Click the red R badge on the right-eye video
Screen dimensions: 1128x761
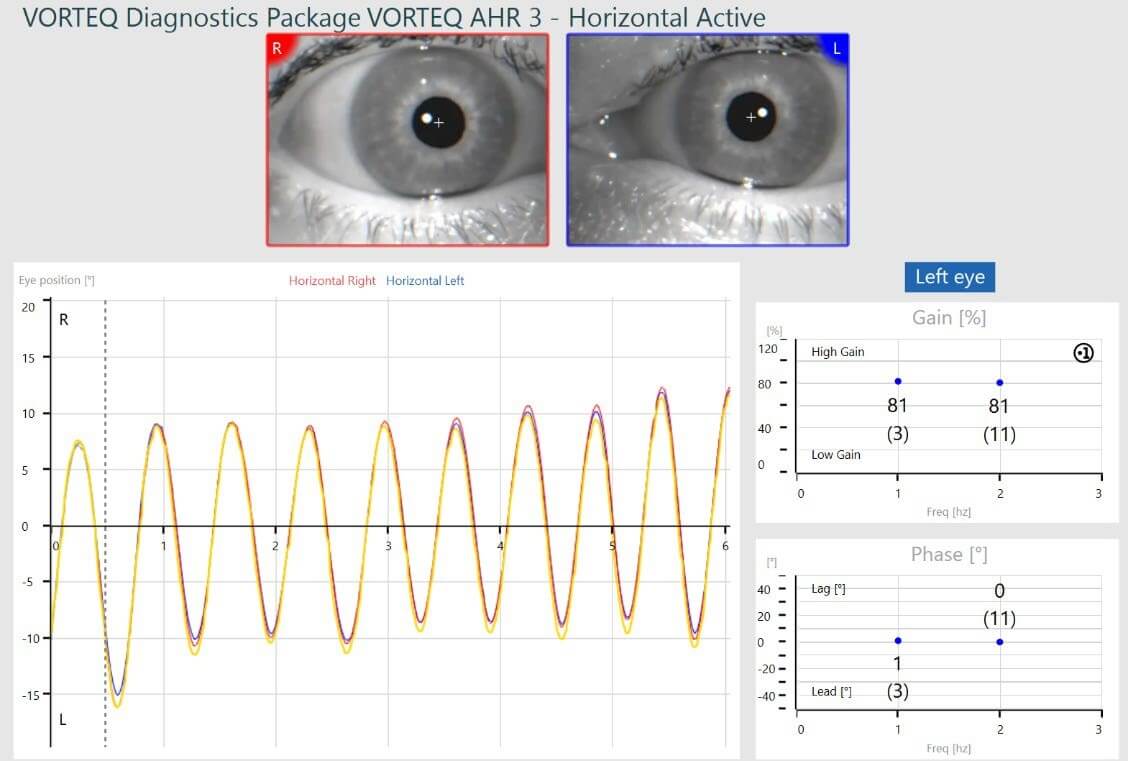(x=277, y=47)
